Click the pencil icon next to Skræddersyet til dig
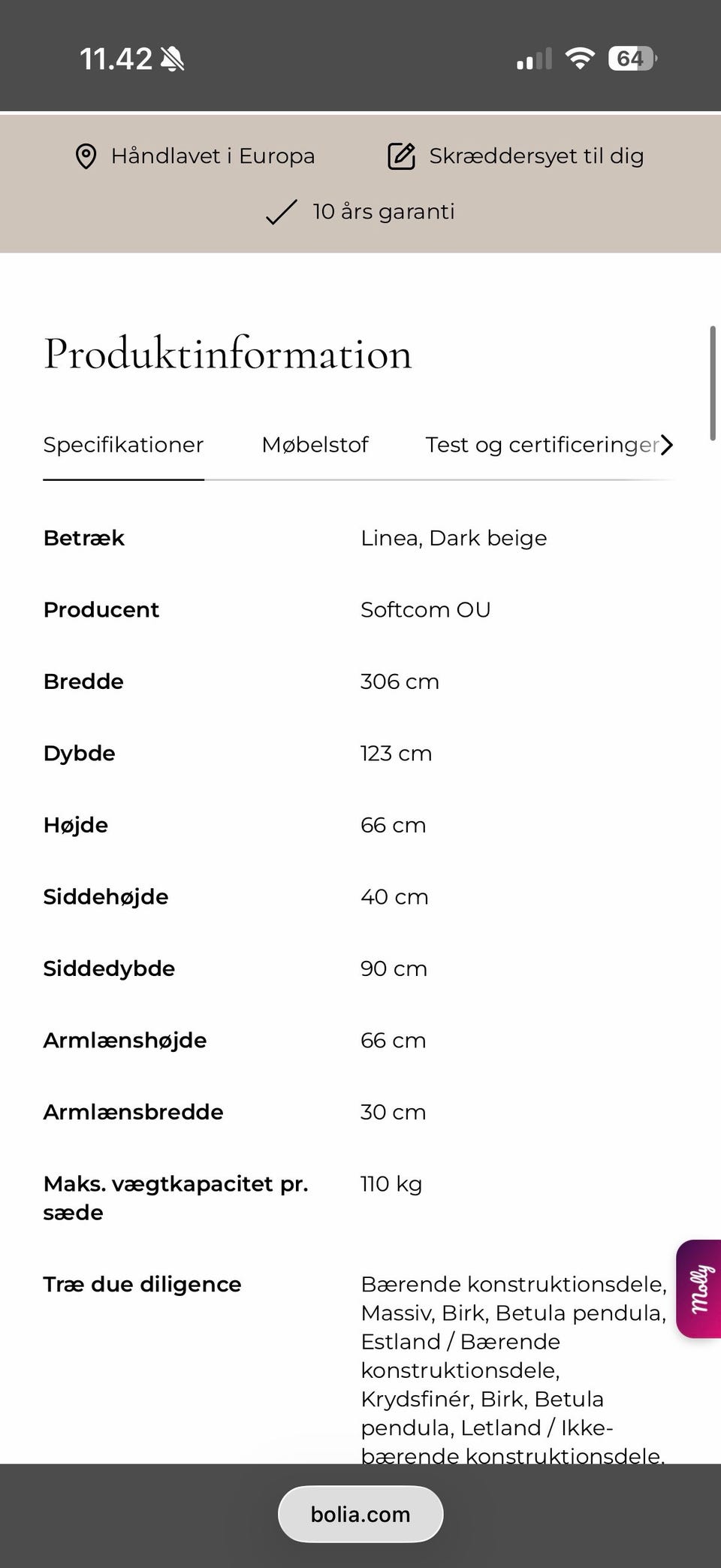Image resolution: width=721 pixels, height=1568 pixels. coord(401,156)
